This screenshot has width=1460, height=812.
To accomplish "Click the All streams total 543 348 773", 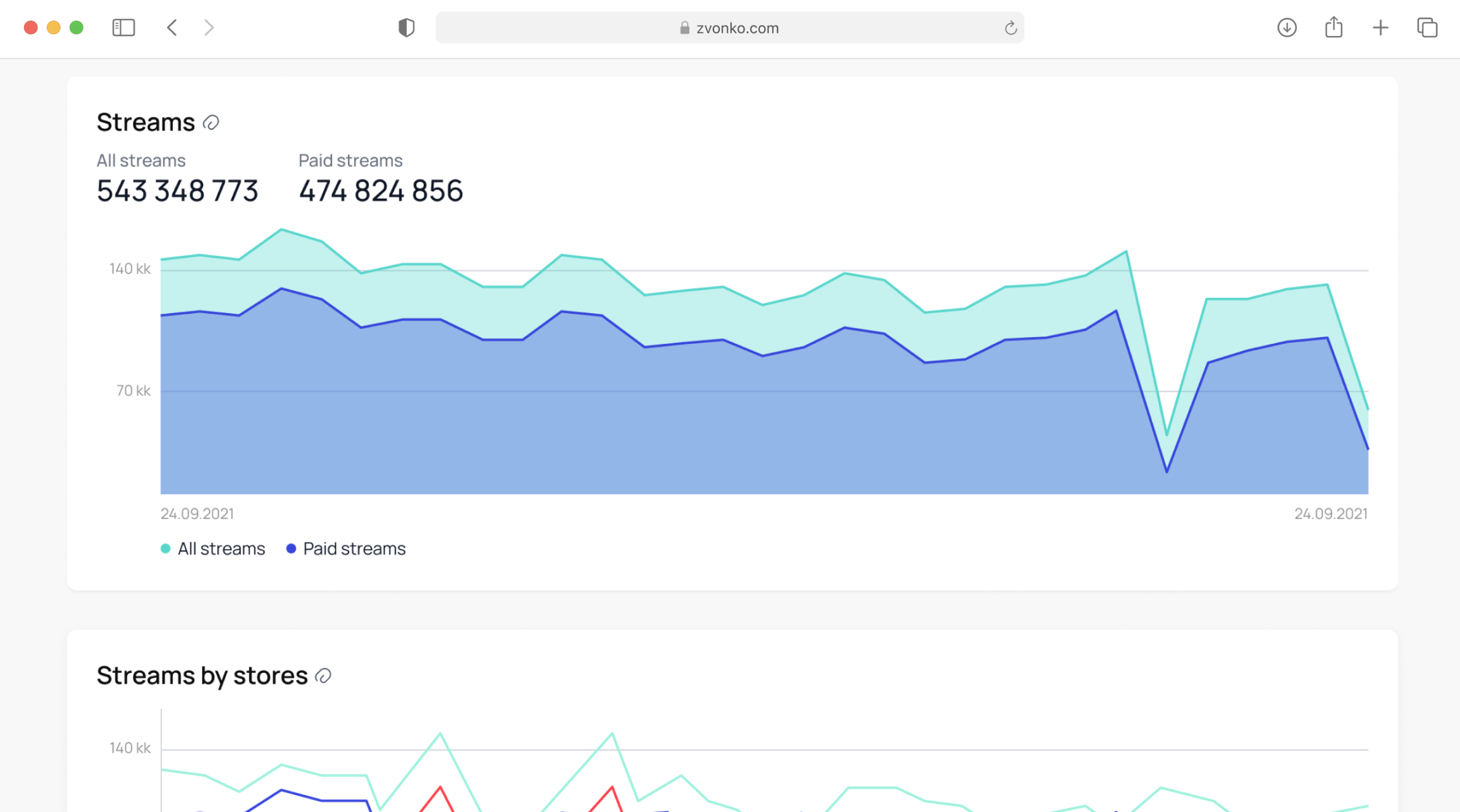I will 177,191.
